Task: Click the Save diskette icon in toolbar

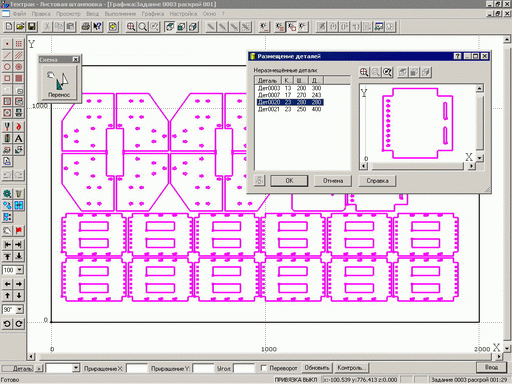Action: 32,26
